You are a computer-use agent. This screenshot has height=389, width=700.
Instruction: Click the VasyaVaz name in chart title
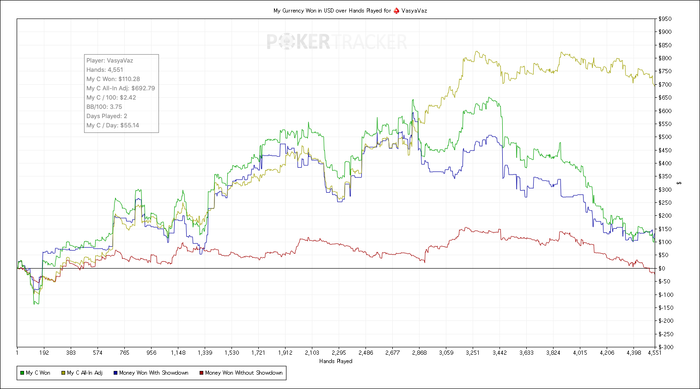point(414,11)
